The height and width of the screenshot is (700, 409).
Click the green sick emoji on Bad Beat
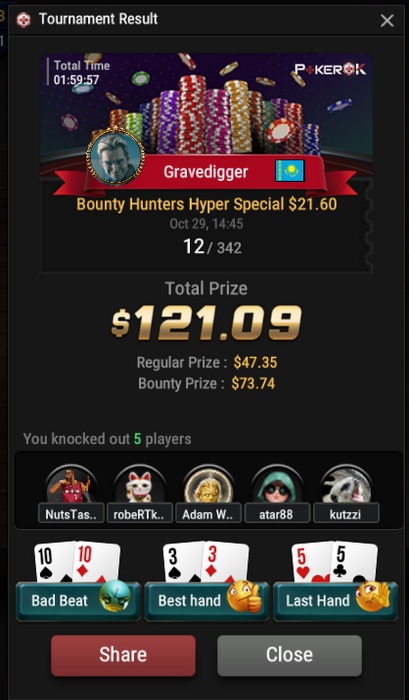click(115, 596)
